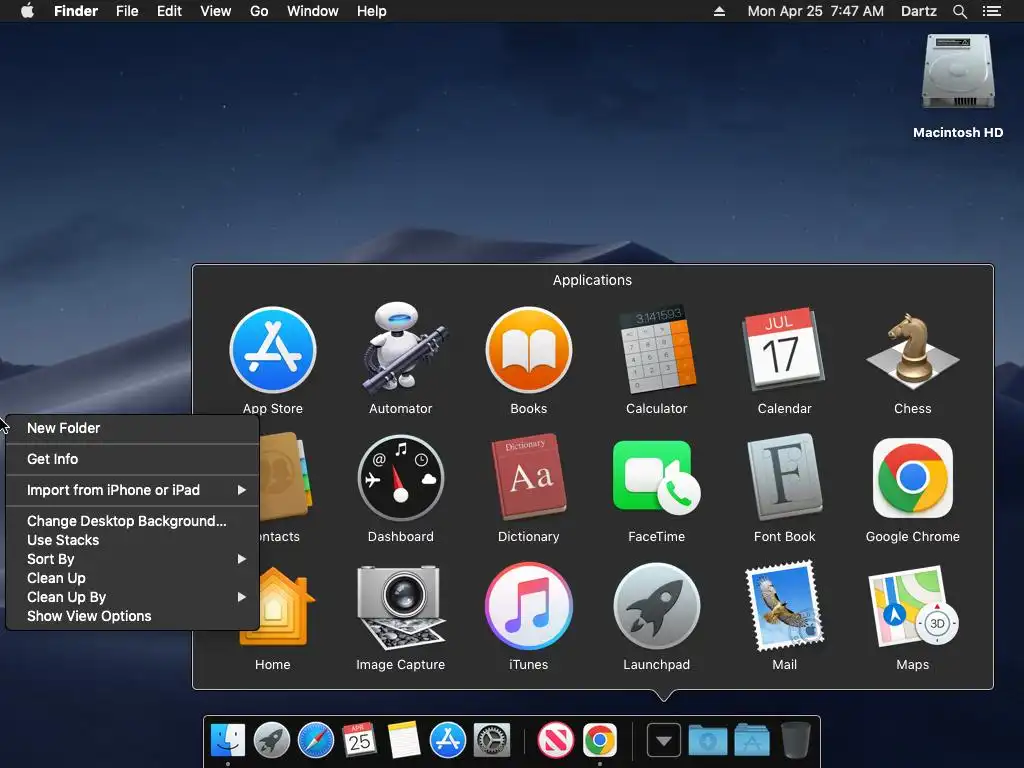The width and height of the screenshot is (1024, 768).
Task: Open the Go menu
Action: (x=259, y=11)
